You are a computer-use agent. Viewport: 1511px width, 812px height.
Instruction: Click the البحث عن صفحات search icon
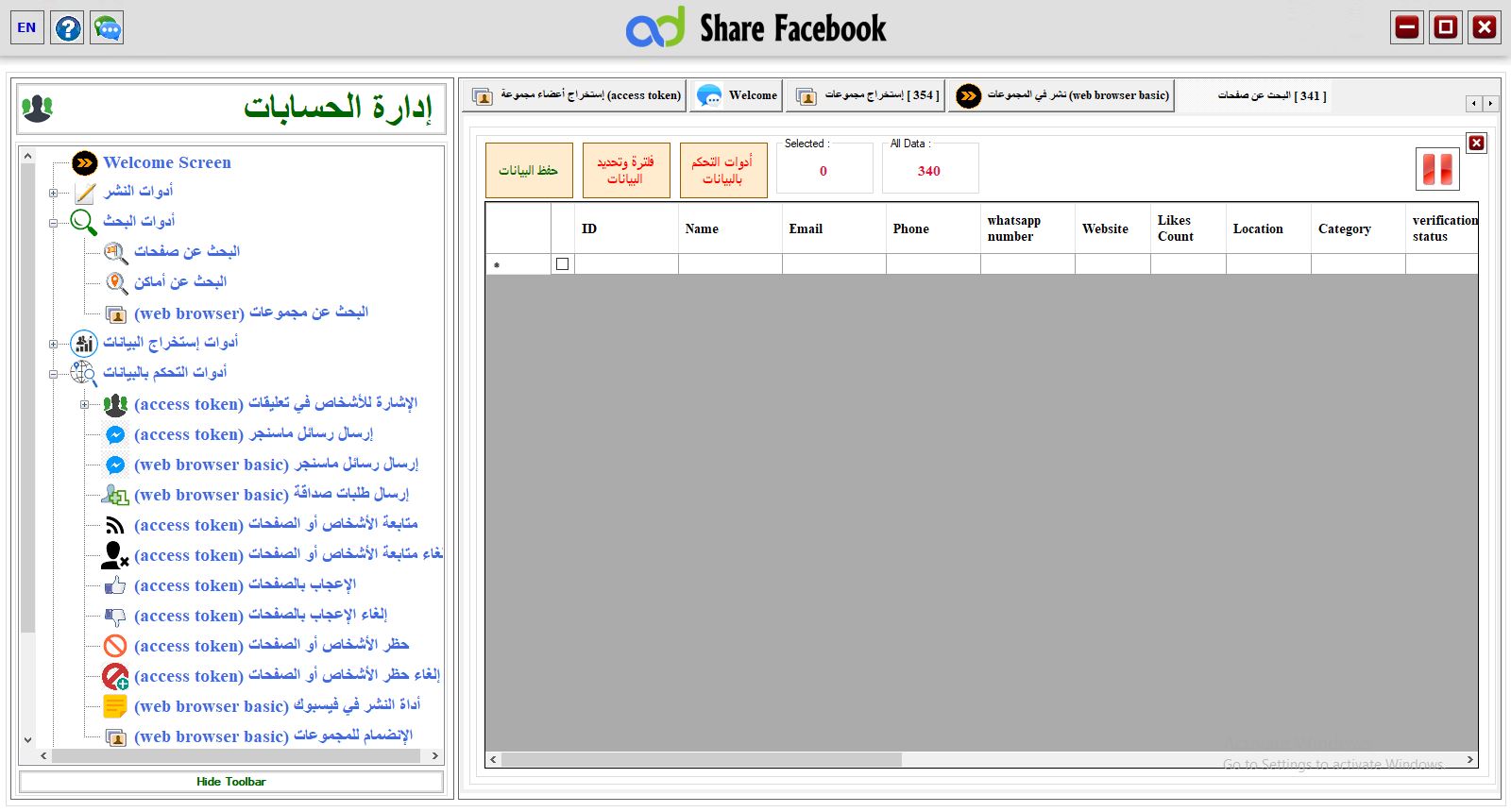[115, 252]
